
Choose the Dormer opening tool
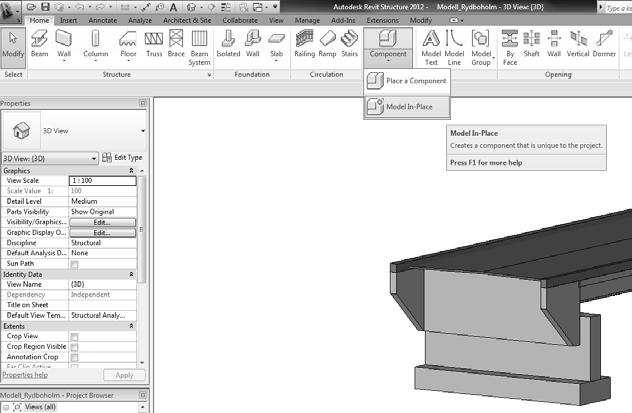[x=604, y=44]
